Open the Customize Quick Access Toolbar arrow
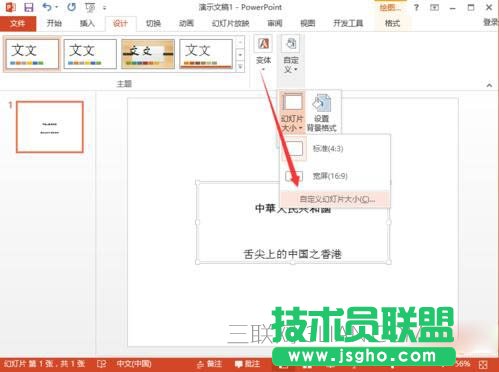This screenshot has width=499, height=372. pos(104,8)
